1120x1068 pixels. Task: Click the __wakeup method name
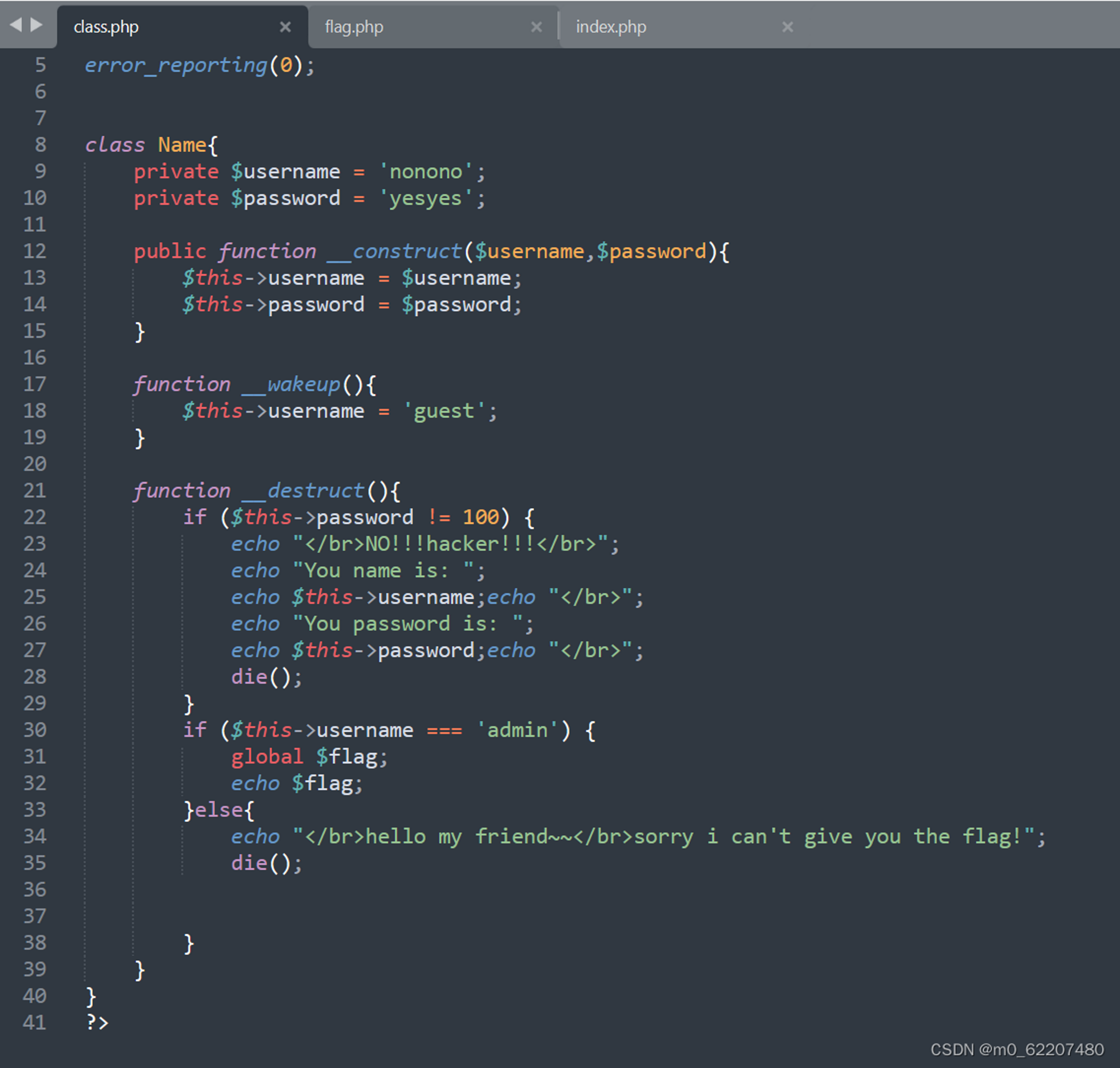(x=292, y=385)
